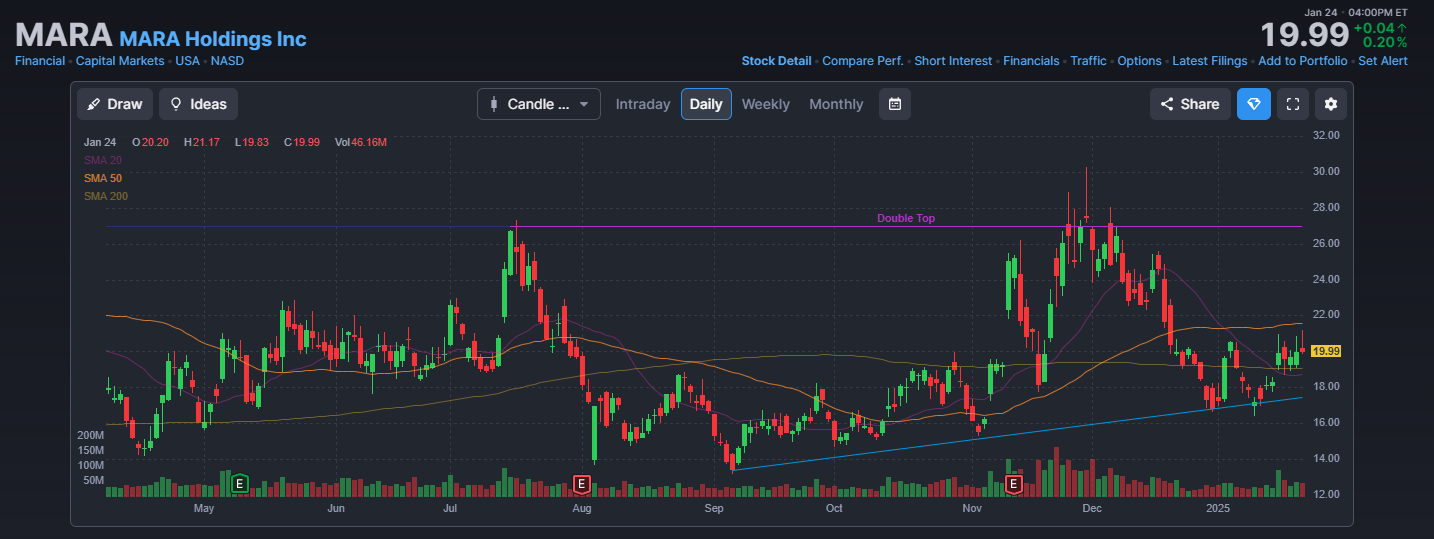This screenshot has height=539, width=1434.
Task: Click the 19.99 last price quote
Action: pos(1304,35)
